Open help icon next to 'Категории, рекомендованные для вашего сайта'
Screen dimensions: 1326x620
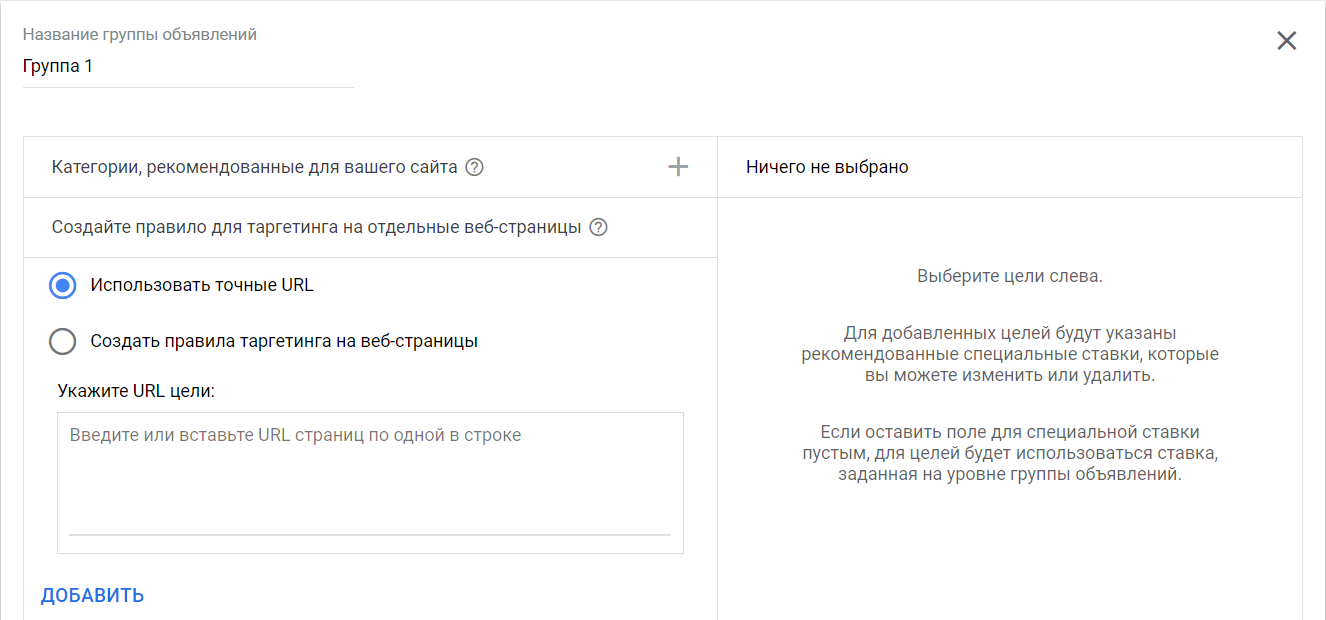(x=475, y=167)
